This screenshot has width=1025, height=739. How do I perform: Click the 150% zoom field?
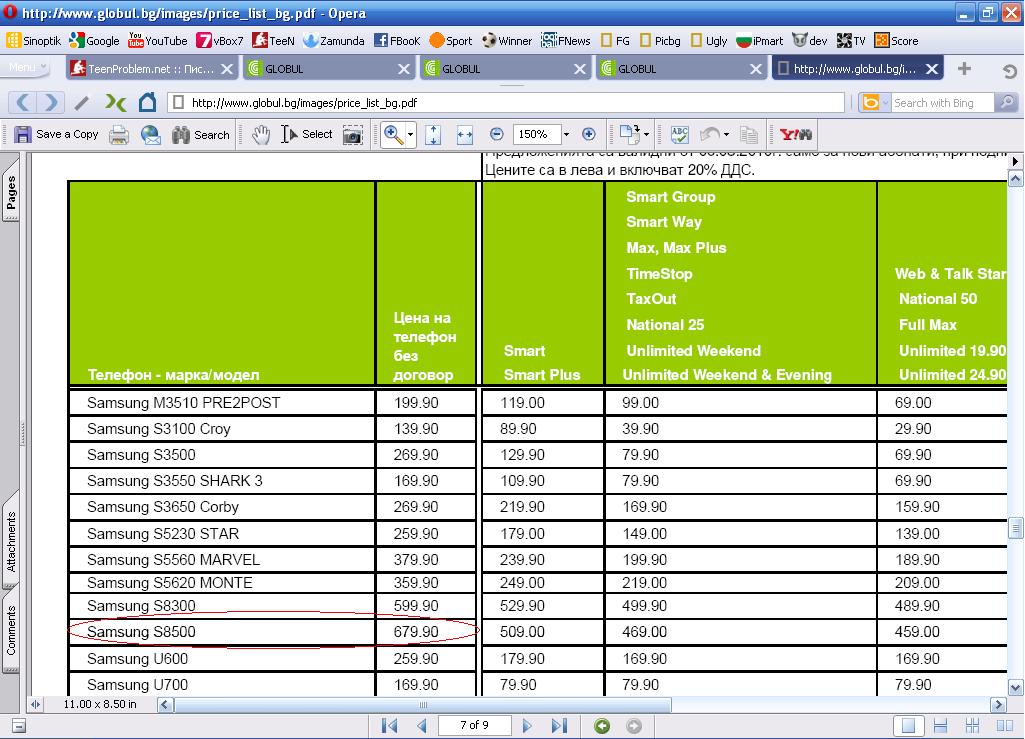pyautogui.click(x=536, y=134)
